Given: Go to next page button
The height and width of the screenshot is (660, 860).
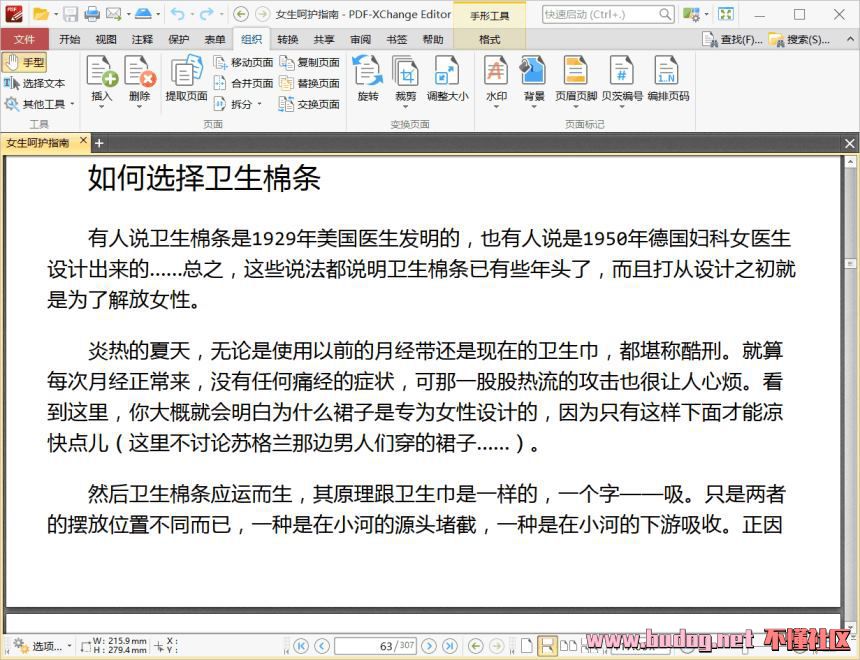Looking at the screenshot, I should pos(429,646).
